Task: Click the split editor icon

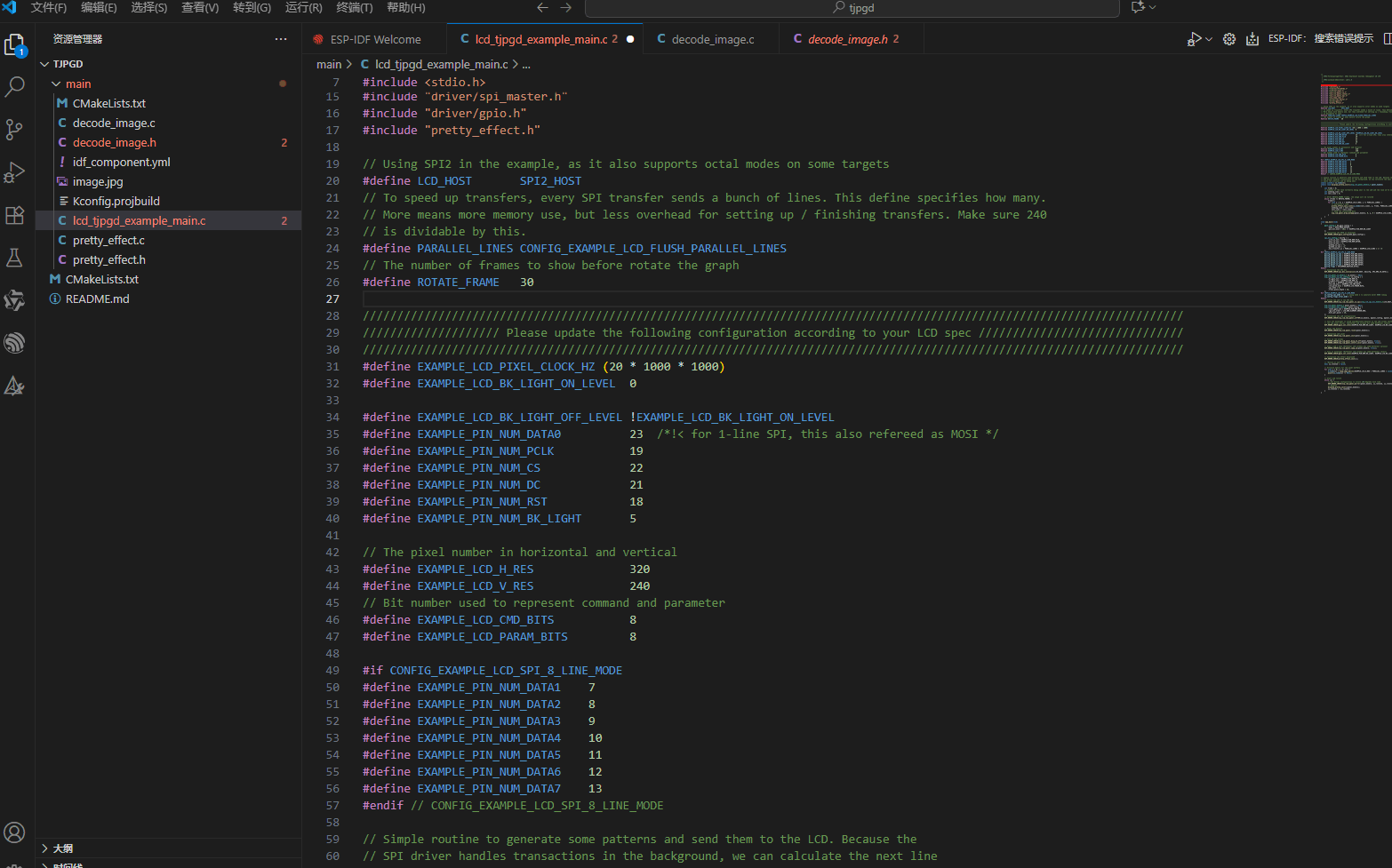Action: pos(1387,39)
